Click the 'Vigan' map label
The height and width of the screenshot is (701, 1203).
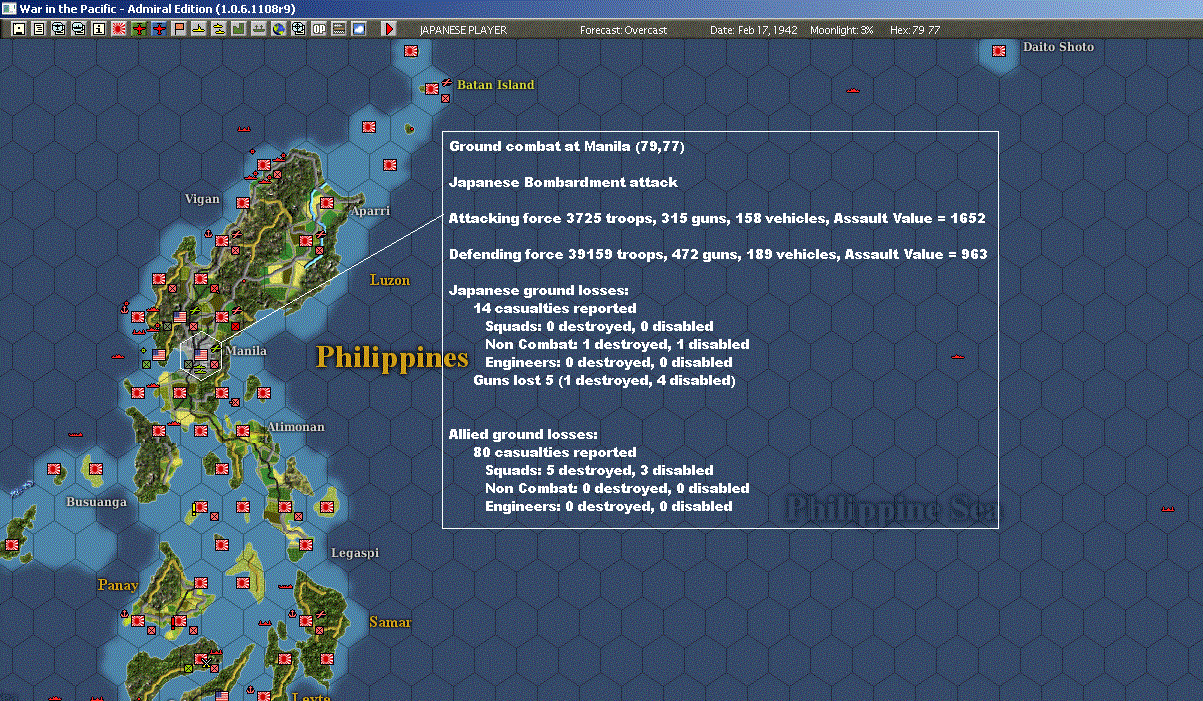pos(202,199)
